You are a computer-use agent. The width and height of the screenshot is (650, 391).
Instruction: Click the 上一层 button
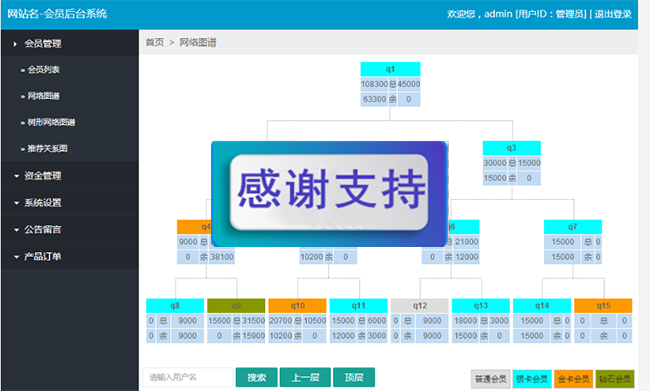click(x=305, y=377)
